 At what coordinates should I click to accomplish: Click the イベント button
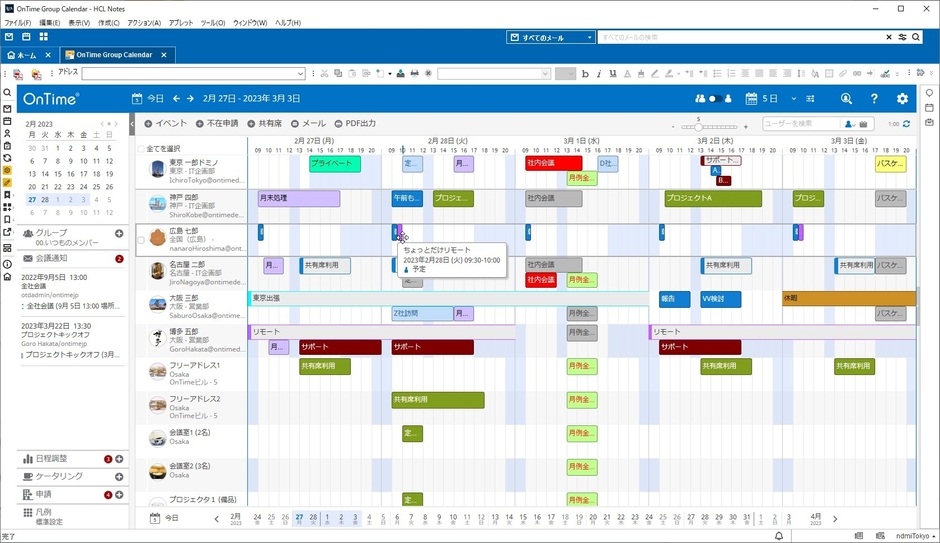(x=166, y=123)
